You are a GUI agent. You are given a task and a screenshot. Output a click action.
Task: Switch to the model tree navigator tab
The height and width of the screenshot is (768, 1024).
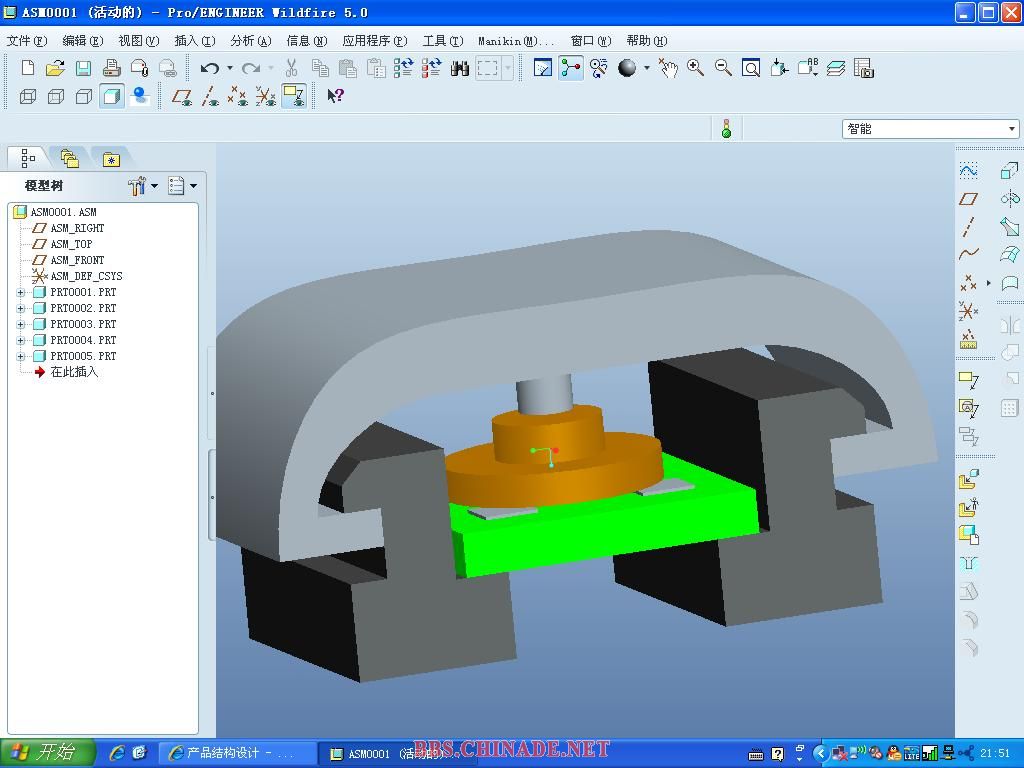click(28, 158)
